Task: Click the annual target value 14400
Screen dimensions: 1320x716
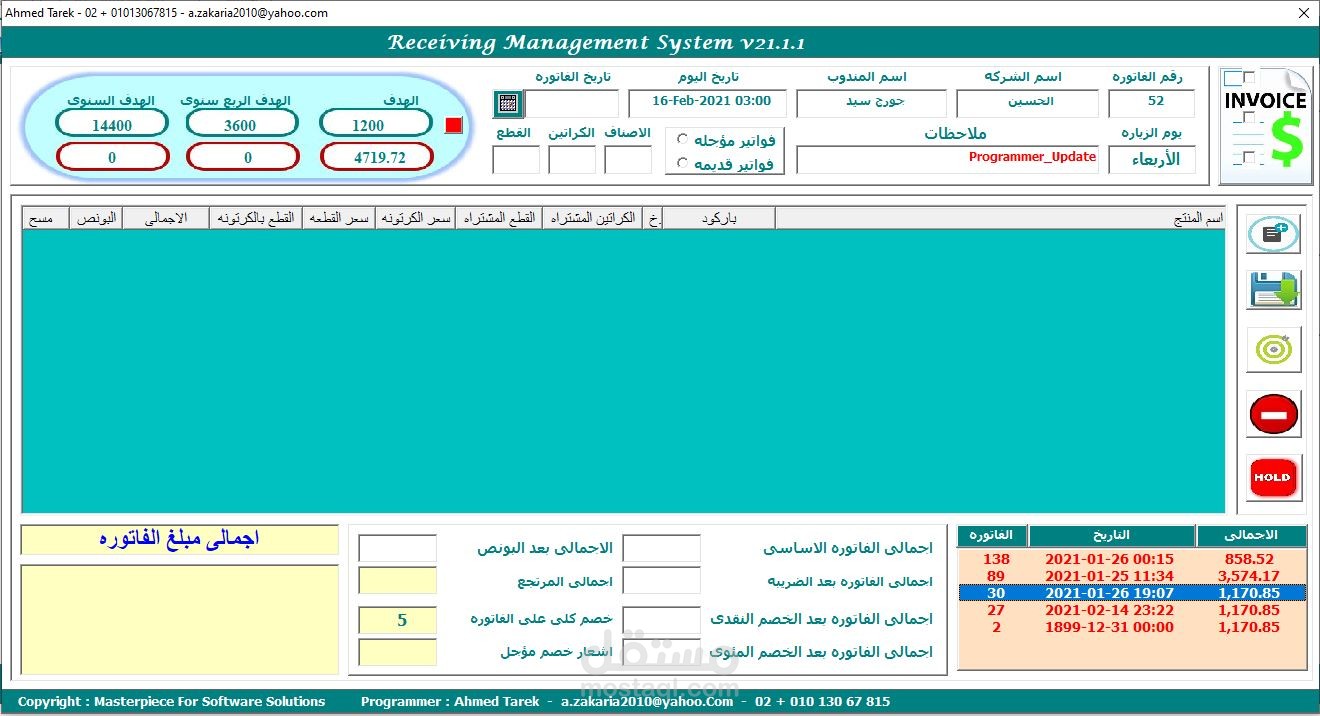Action: pyautogui.click(x=112, y=123)
